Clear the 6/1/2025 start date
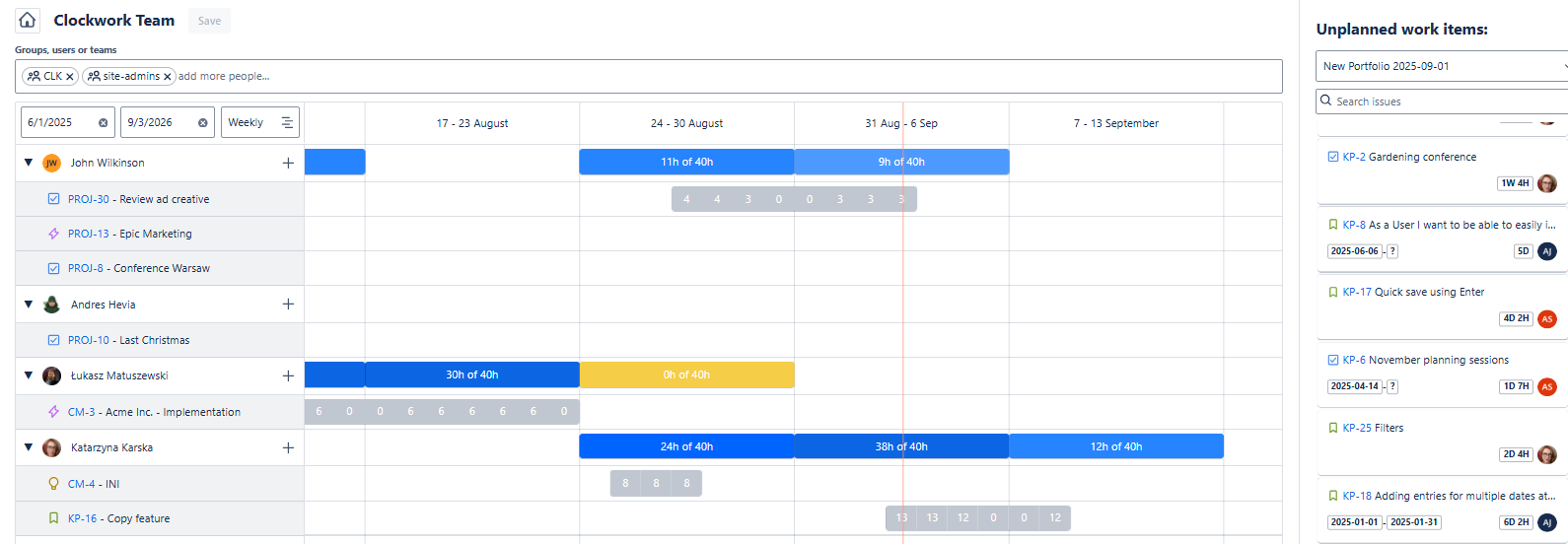This screenshot has width=1568, height=544. (x=103, y=123)
